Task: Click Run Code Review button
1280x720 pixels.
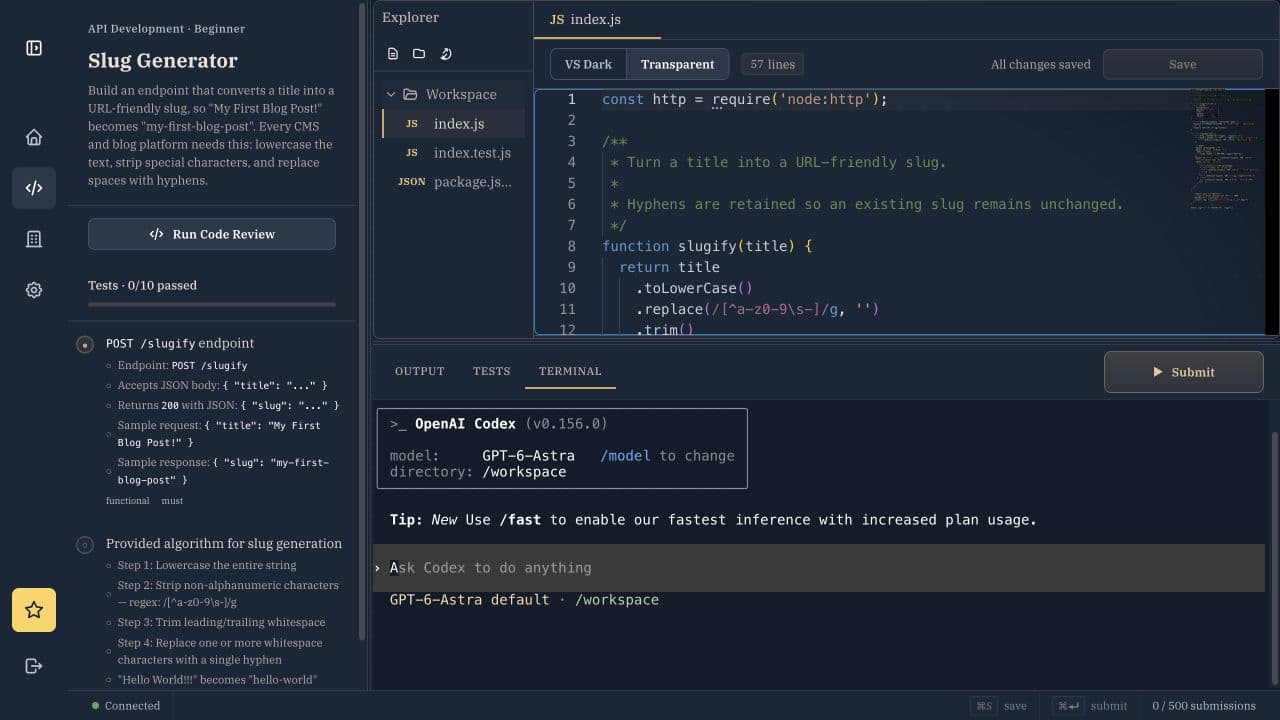Action: pos(212,234)
